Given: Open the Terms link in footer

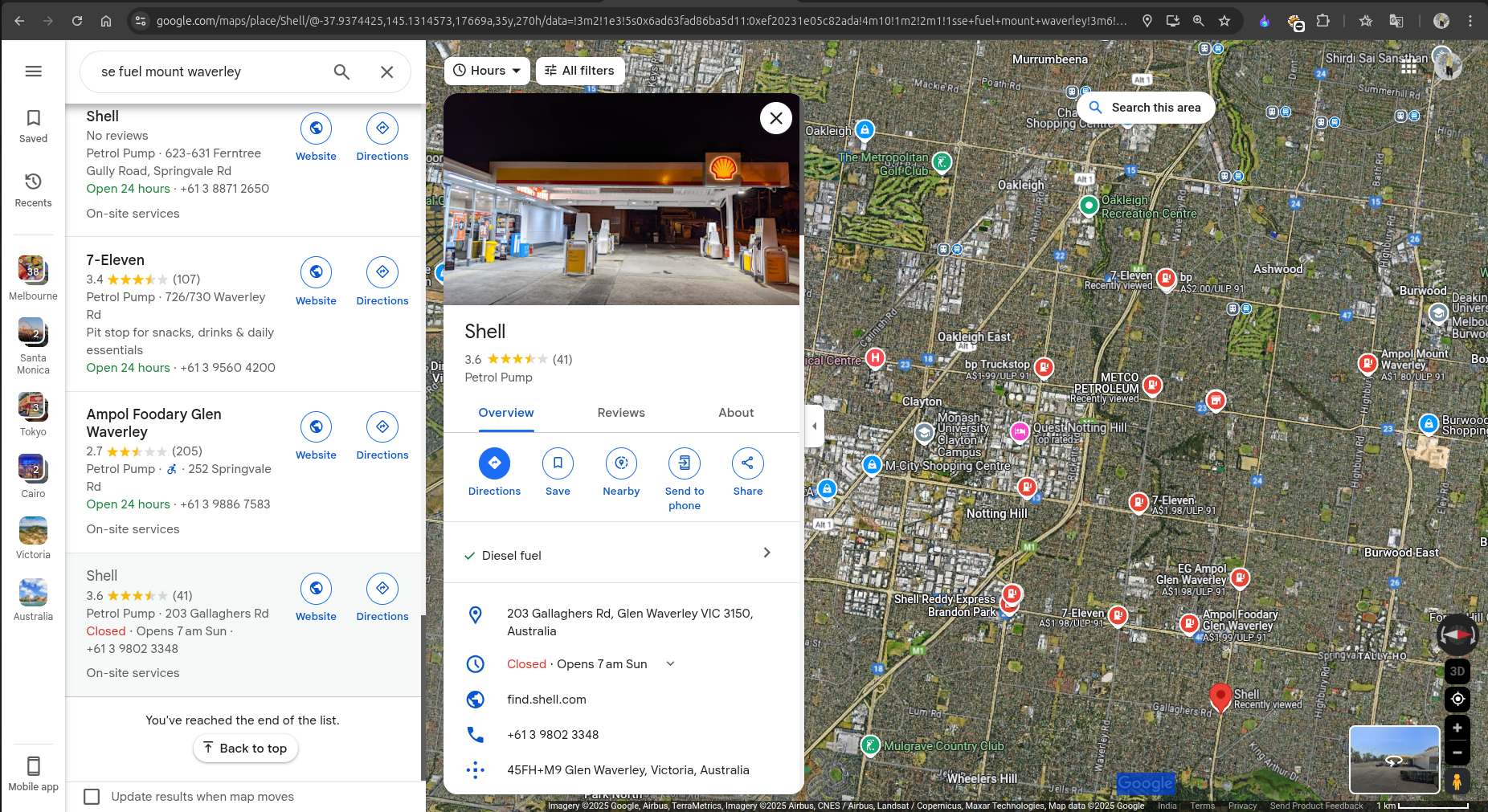Looking at the screenshot, I should (x=1202, y=806).
